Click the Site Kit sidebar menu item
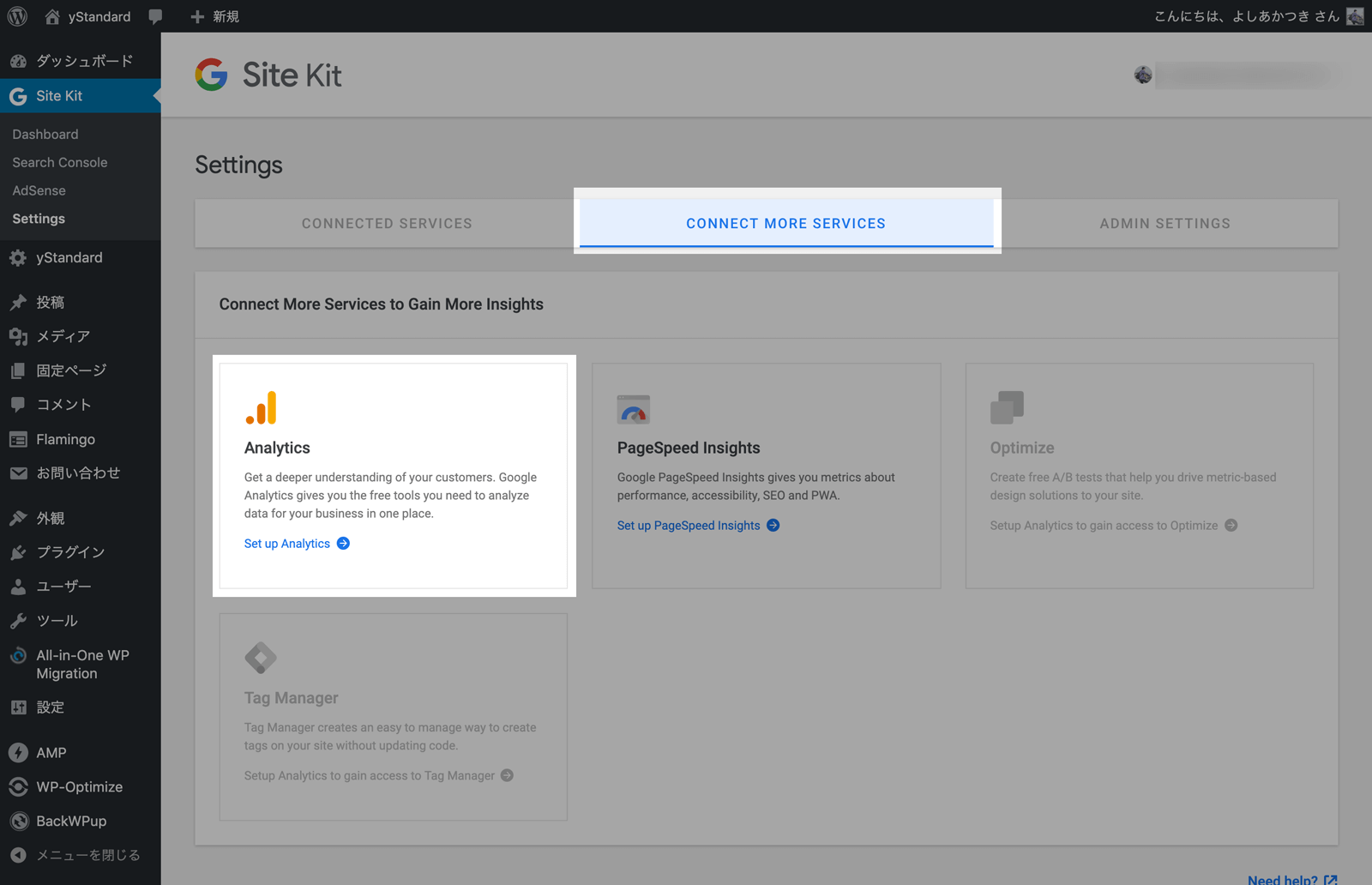This screenshot has width=1372, height=885. 80,96
